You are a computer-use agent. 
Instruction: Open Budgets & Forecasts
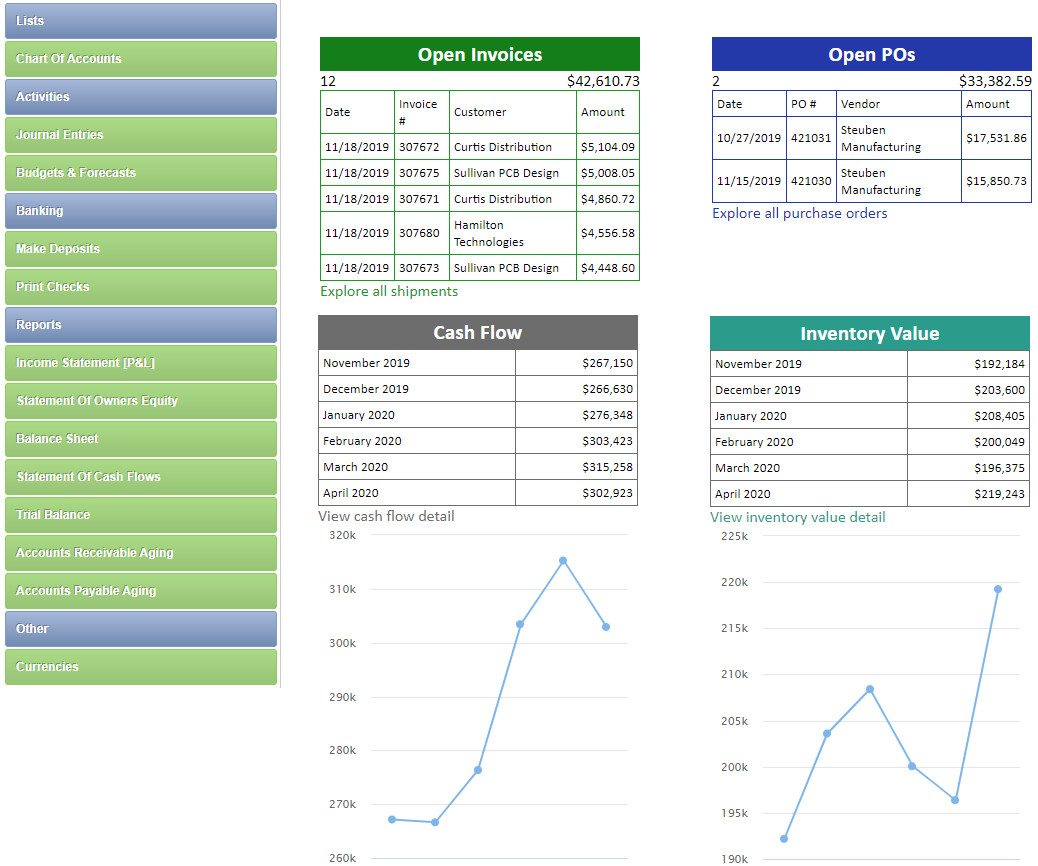140,173
